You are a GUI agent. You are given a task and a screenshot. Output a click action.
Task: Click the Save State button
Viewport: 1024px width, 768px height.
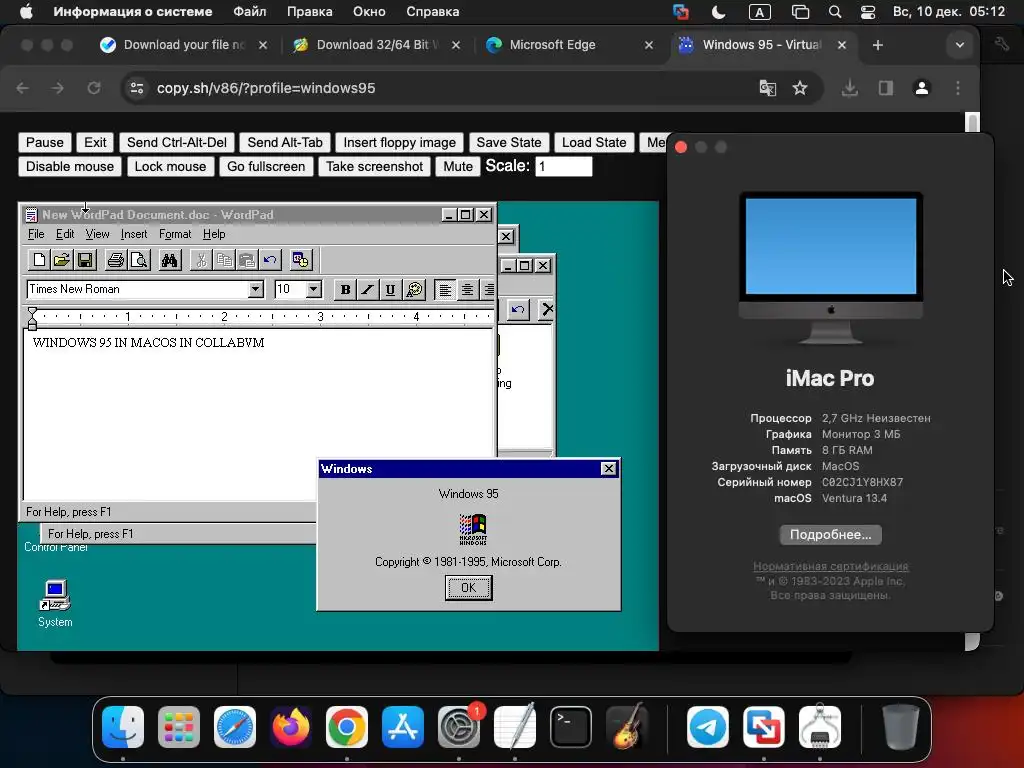(509, 142)
